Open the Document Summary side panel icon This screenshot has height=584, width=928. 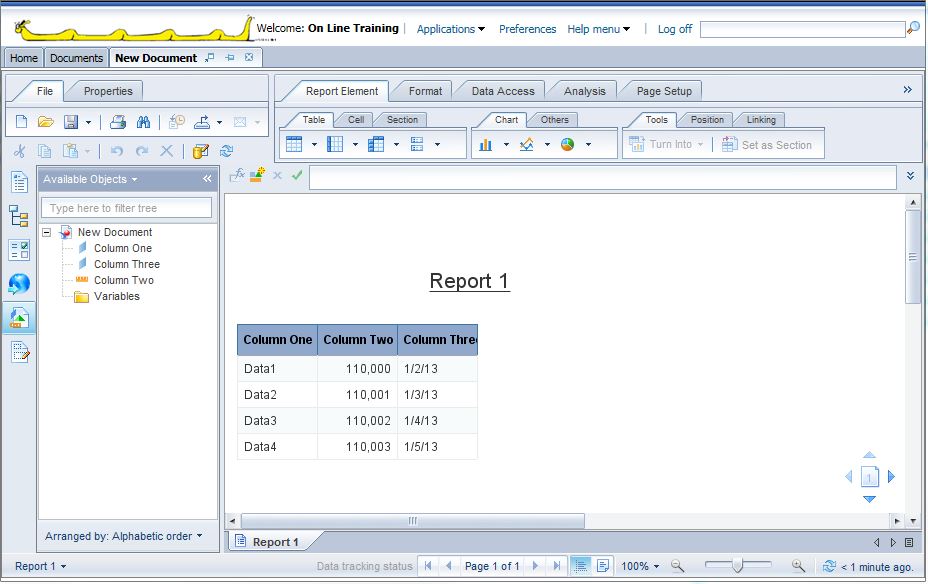tap(20, 182)
